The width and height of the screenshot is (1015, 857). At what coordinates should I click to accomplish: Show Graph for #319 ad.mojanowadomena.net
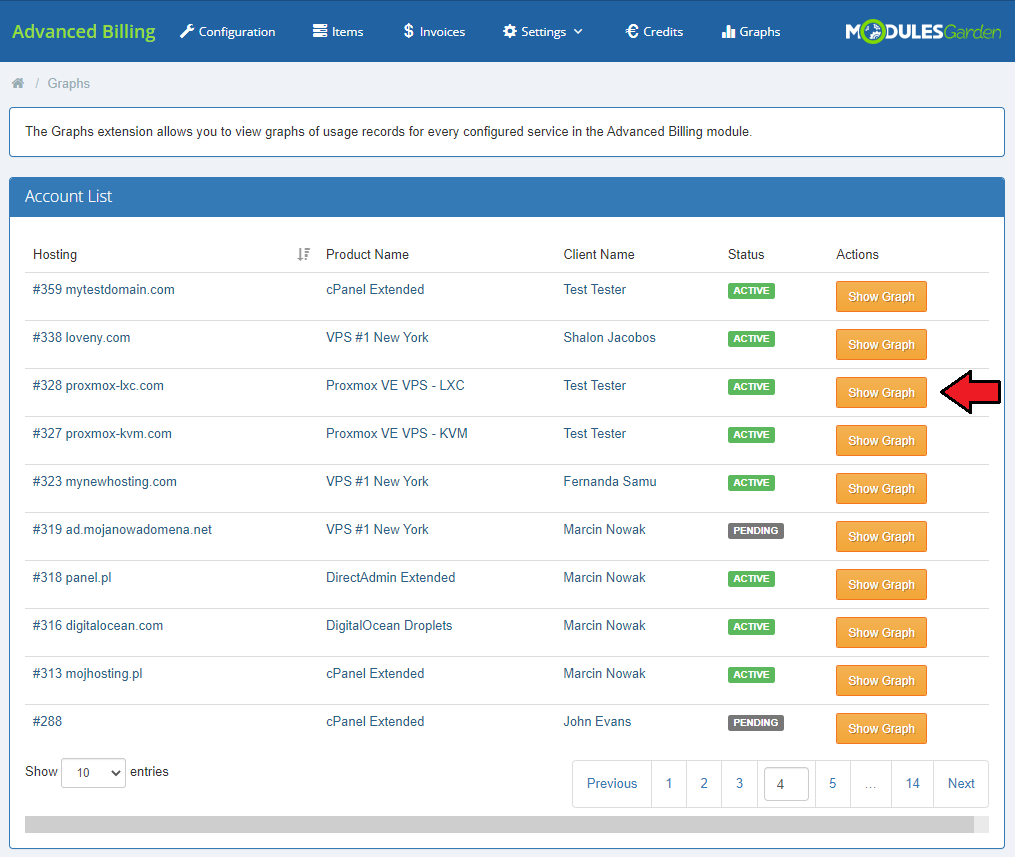(x=881, y=536)
